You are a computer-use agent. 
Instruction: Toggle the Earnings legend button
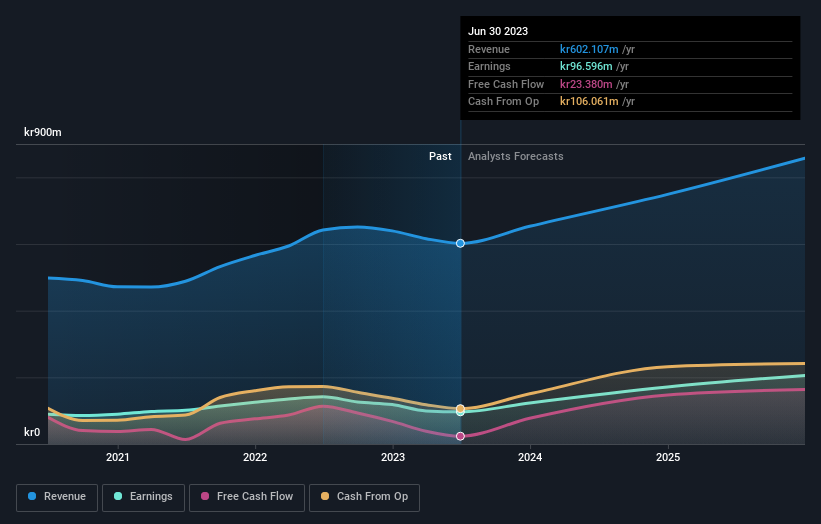tap(143, 497)
